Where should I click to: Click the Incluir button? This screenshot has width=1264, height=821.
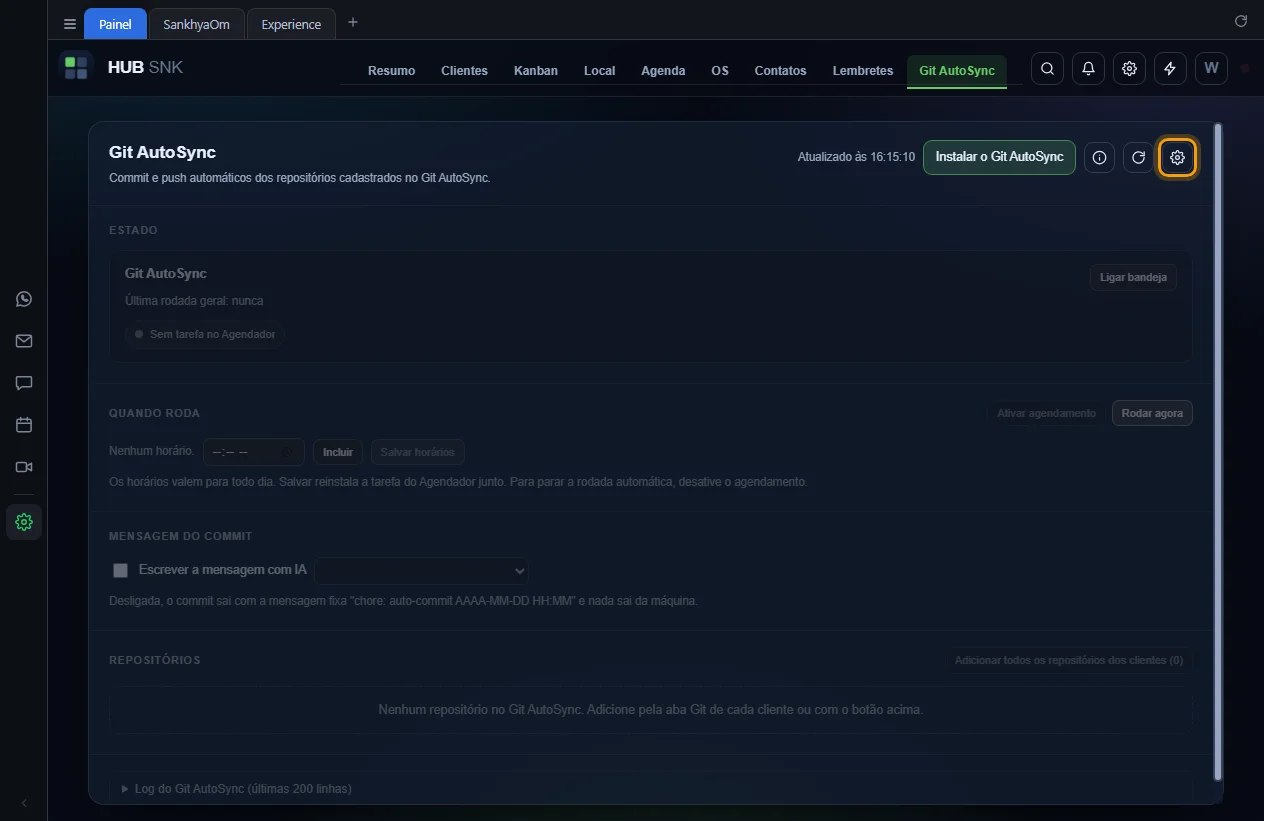(x=338, y=452)
